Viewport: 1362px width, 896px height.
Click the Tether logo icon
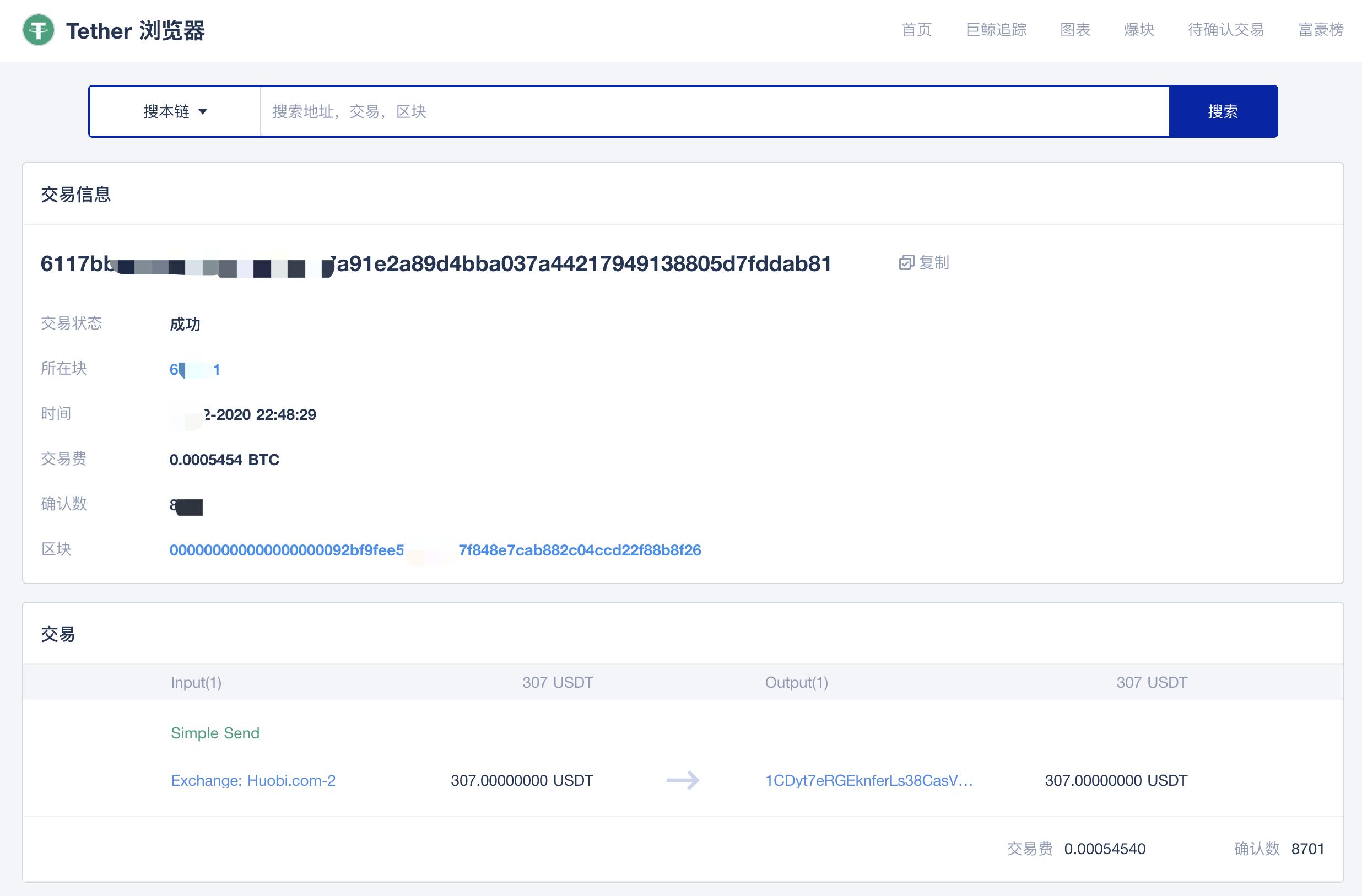coord(39,30)
